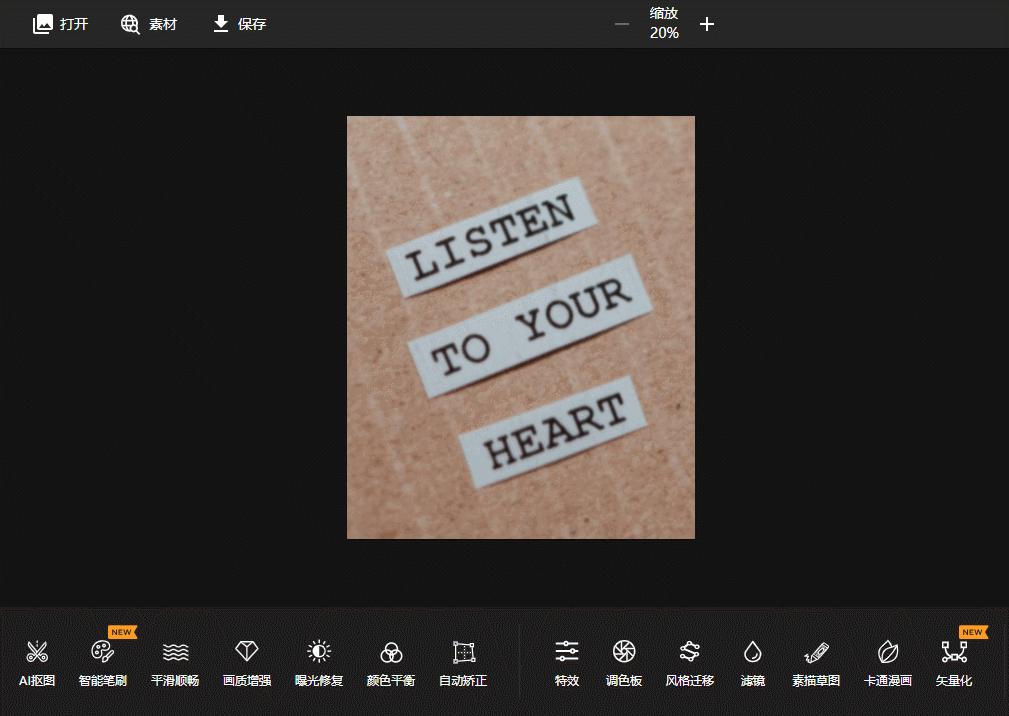This screenshot has width=1009, height=716.
Task: Open the 滤镜 filter tool
Action: point(753,661)
